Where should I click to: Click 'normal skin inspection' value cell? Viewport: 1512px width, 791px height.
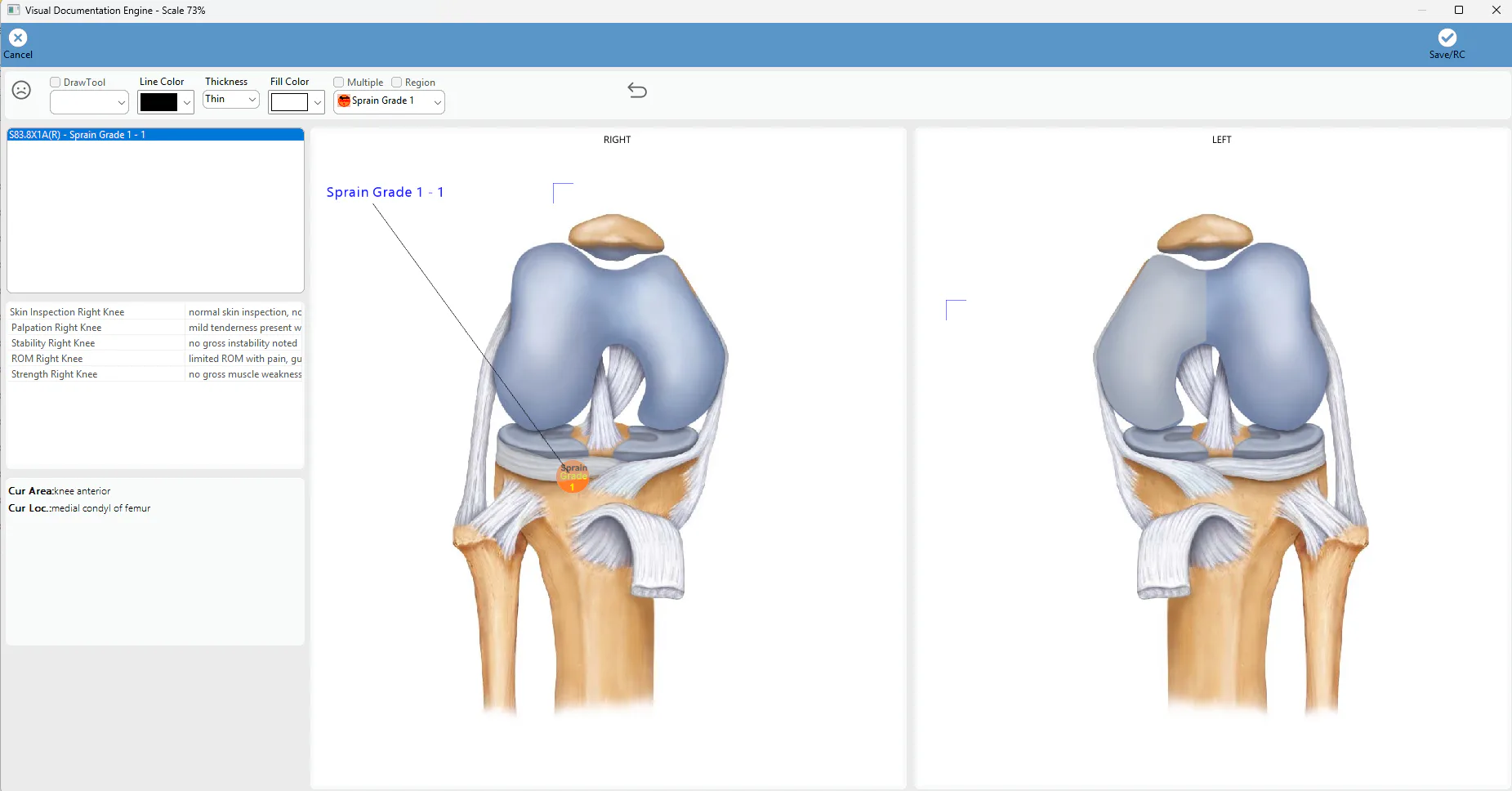(x=245, y=312)
